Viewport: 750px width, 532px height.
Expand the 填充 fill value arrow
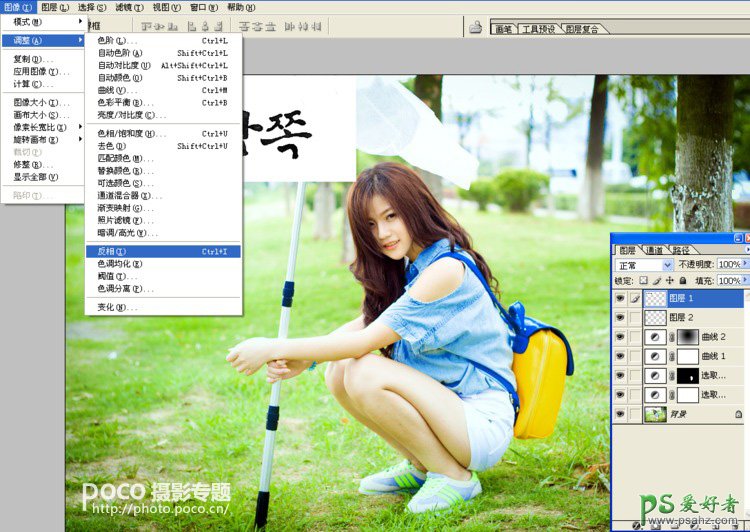(x=745, y=281)
